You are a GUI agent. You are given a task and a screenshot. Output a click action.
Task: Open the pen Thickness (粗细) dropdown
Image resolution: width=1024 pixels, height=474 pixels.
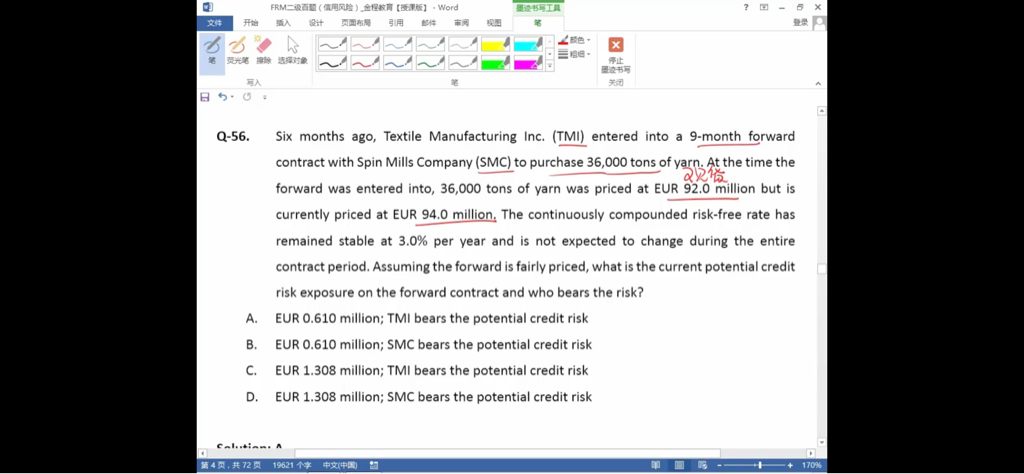575,54
